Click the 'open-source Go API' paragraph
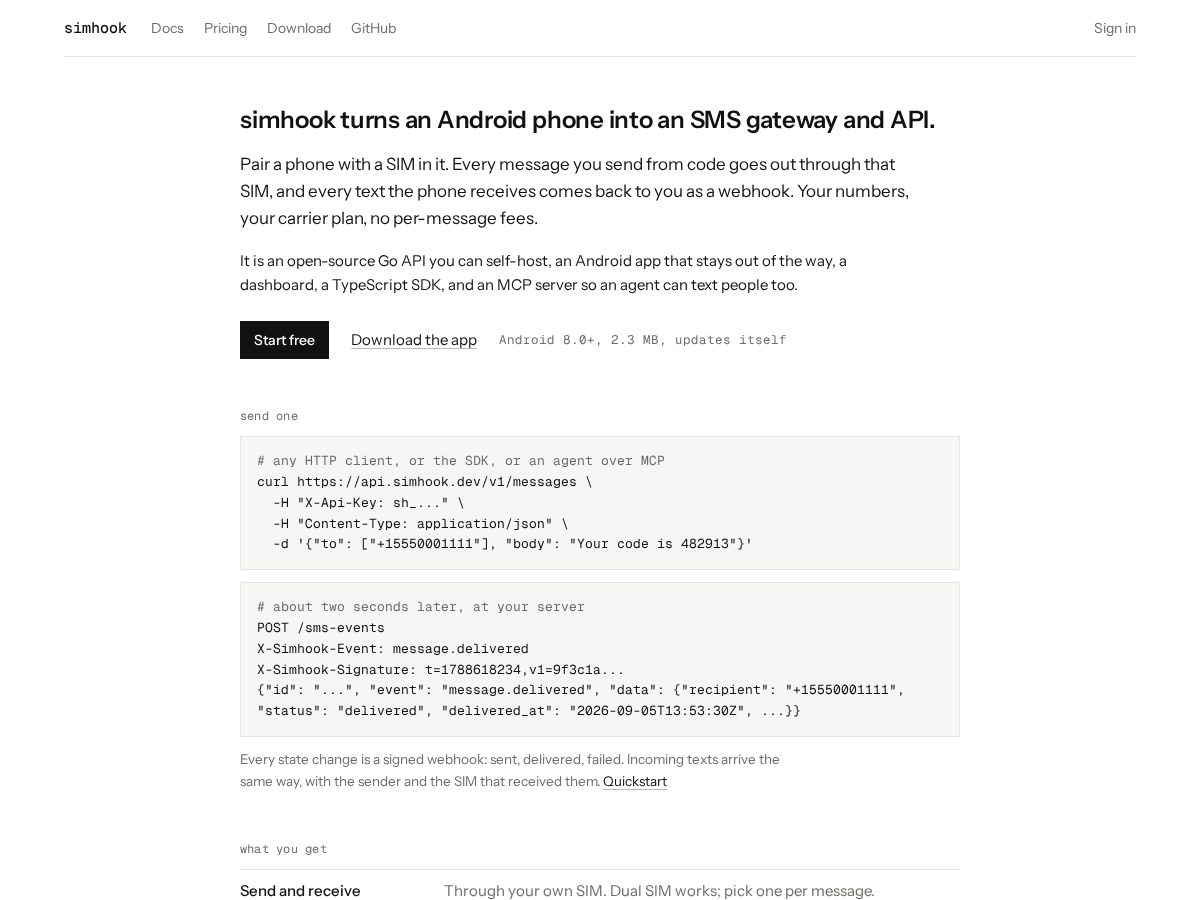 (x=543, y=273)
